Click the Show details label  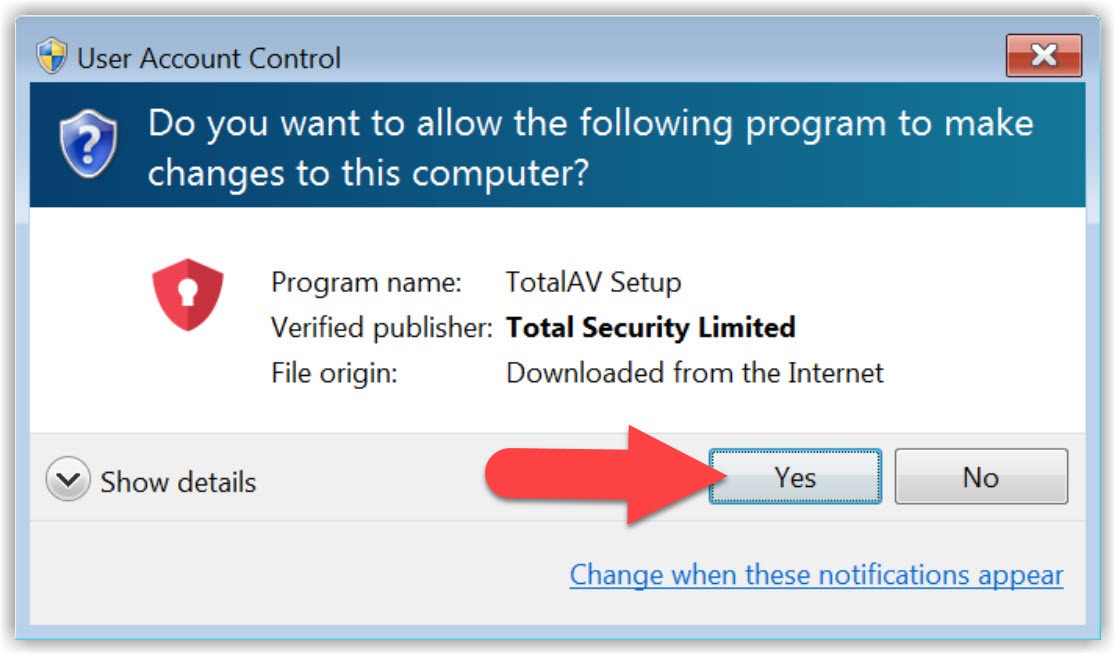[x=178, y=482]
